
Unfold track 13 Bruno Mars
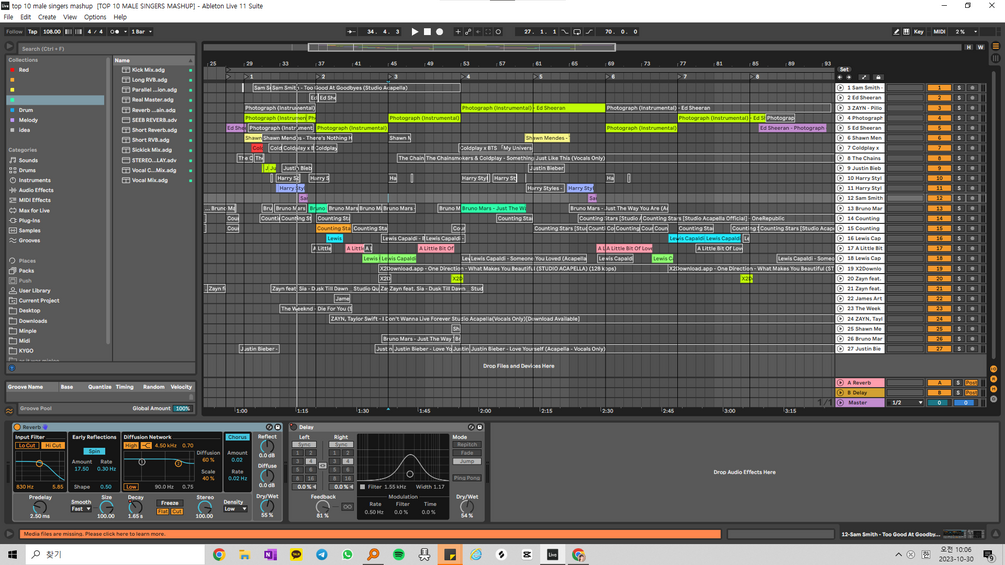tap(840, 208)
